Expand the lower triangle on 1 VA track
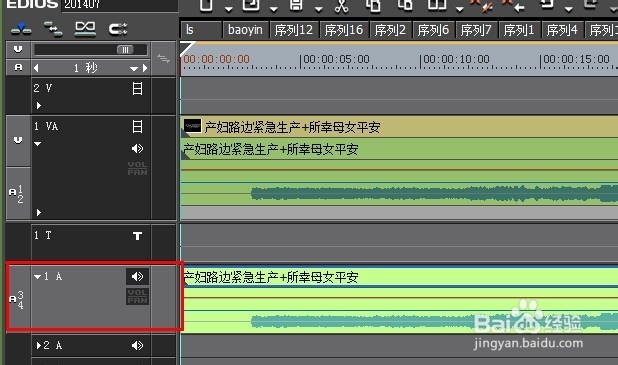Screen dimensions: 618x365 [x=38, y=212]
